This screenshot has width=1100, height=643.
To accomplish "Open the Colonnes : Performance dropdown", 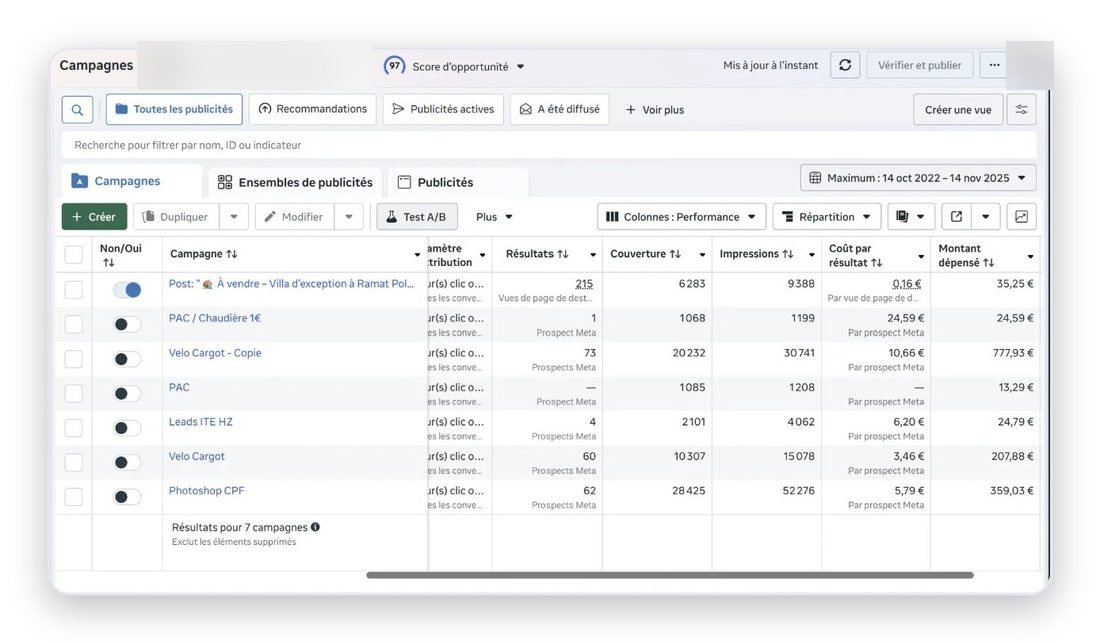I will pyautogui.click(x=680, y=217).
